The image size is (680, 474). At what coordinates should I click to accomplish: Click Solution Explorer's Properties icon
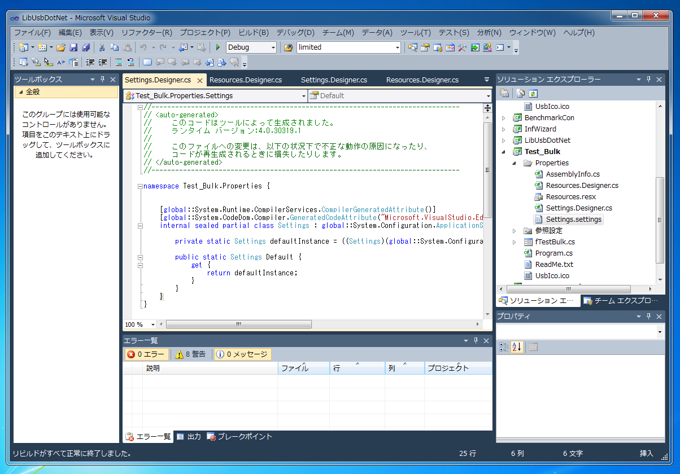pyautogui.click(x=505, y=93)
